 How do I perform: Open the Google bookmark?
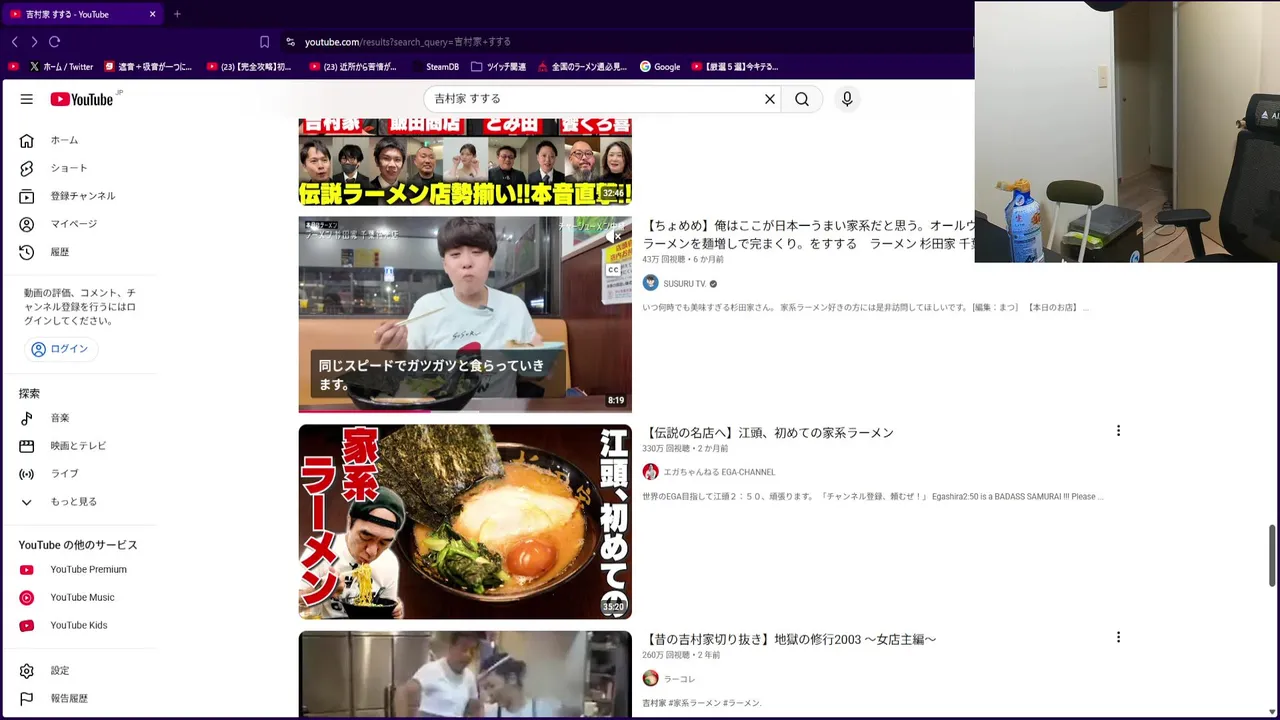pyautogui.click(x=660, y=67)
